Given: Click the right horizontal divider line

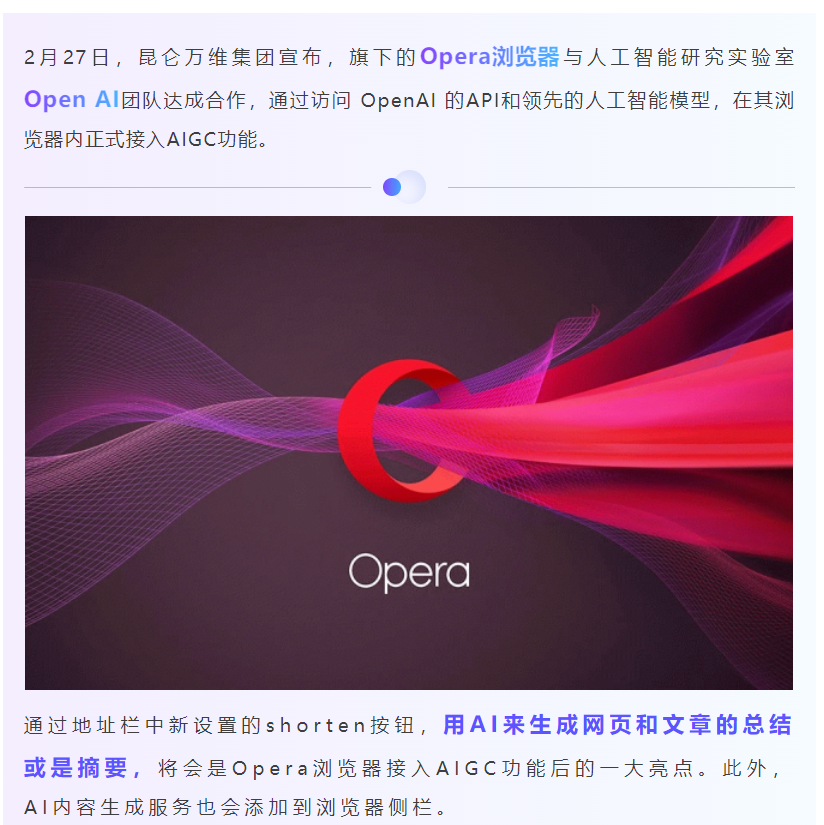Looking at the screenshot, I should pos(621,187).
